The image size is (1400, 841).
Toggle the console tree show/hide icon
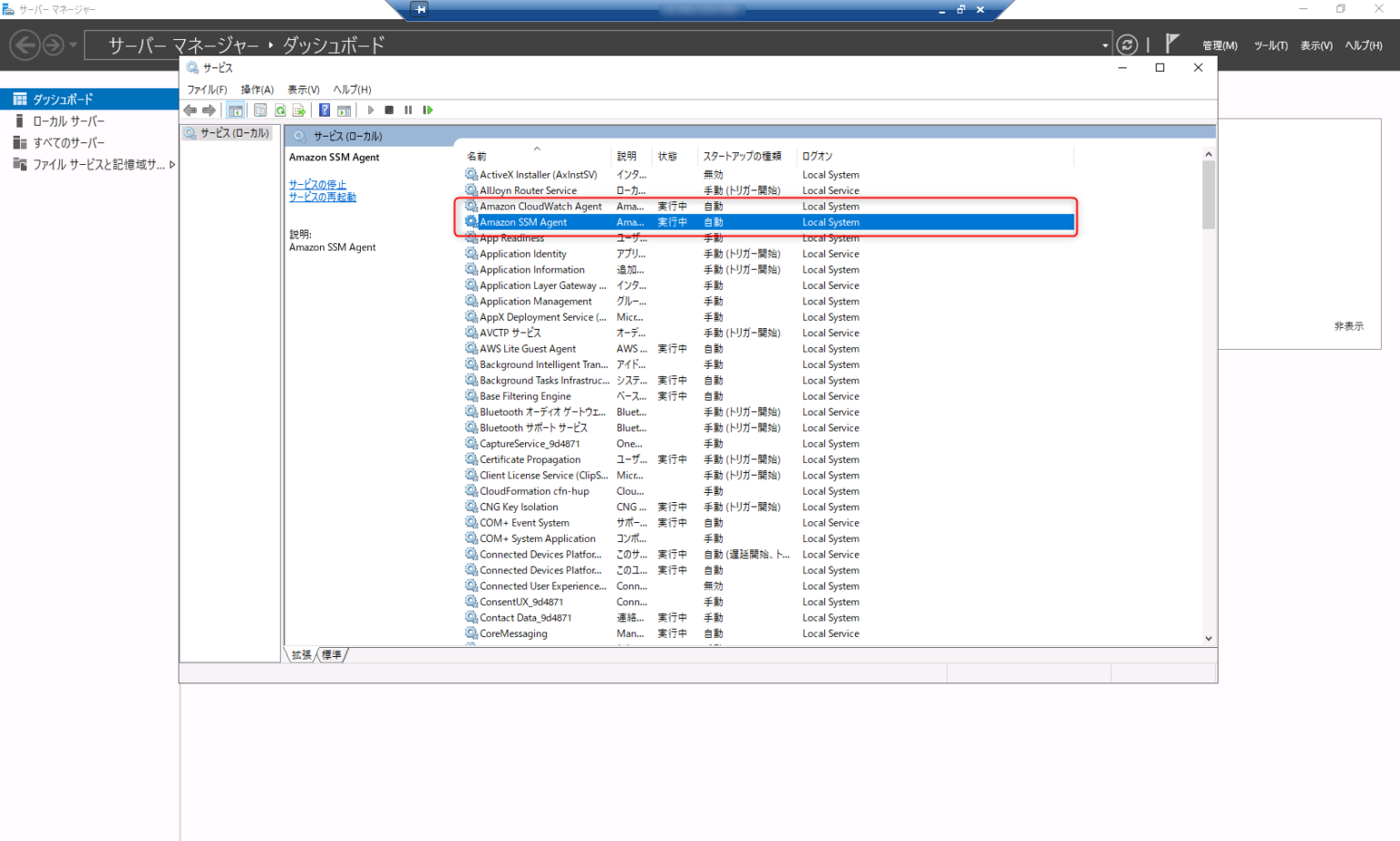pos(236,110)
